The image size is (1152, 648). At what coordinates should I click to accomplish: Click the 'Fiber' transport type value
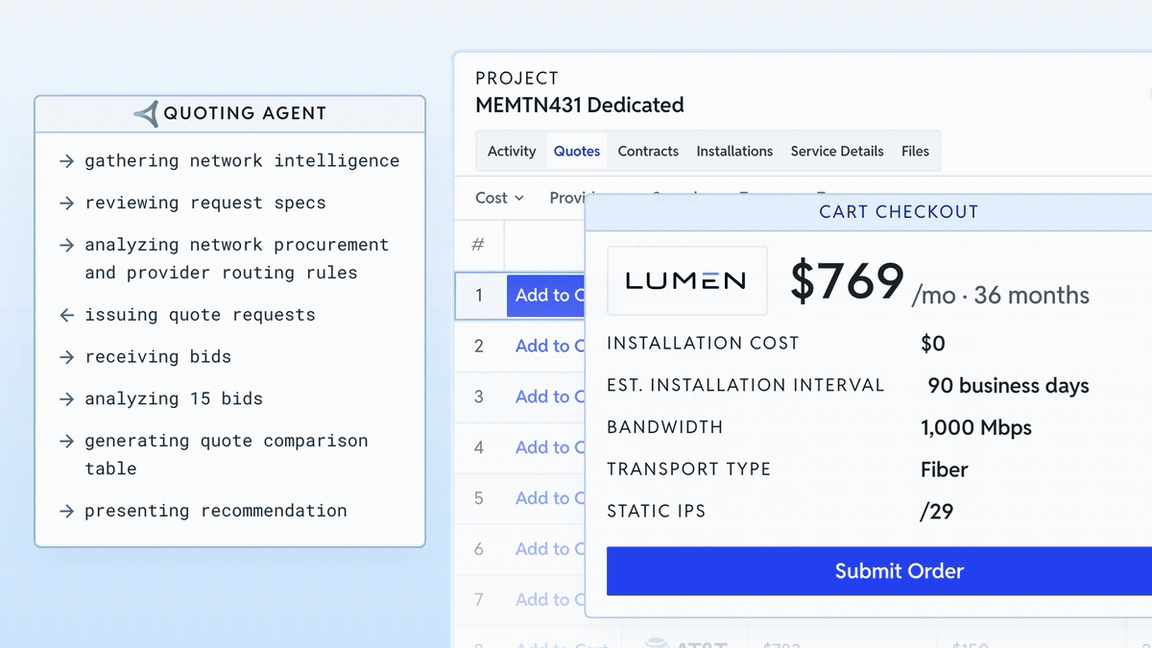point(944,469)
